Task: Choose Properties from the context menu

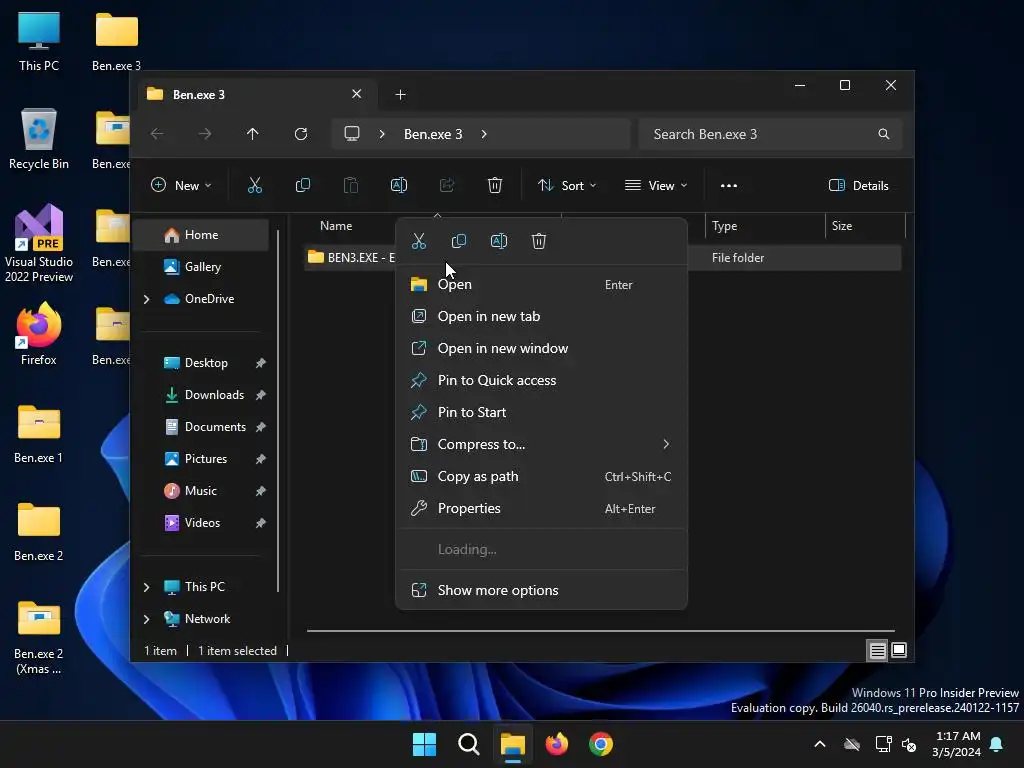Action: click(x=541, y=508)
